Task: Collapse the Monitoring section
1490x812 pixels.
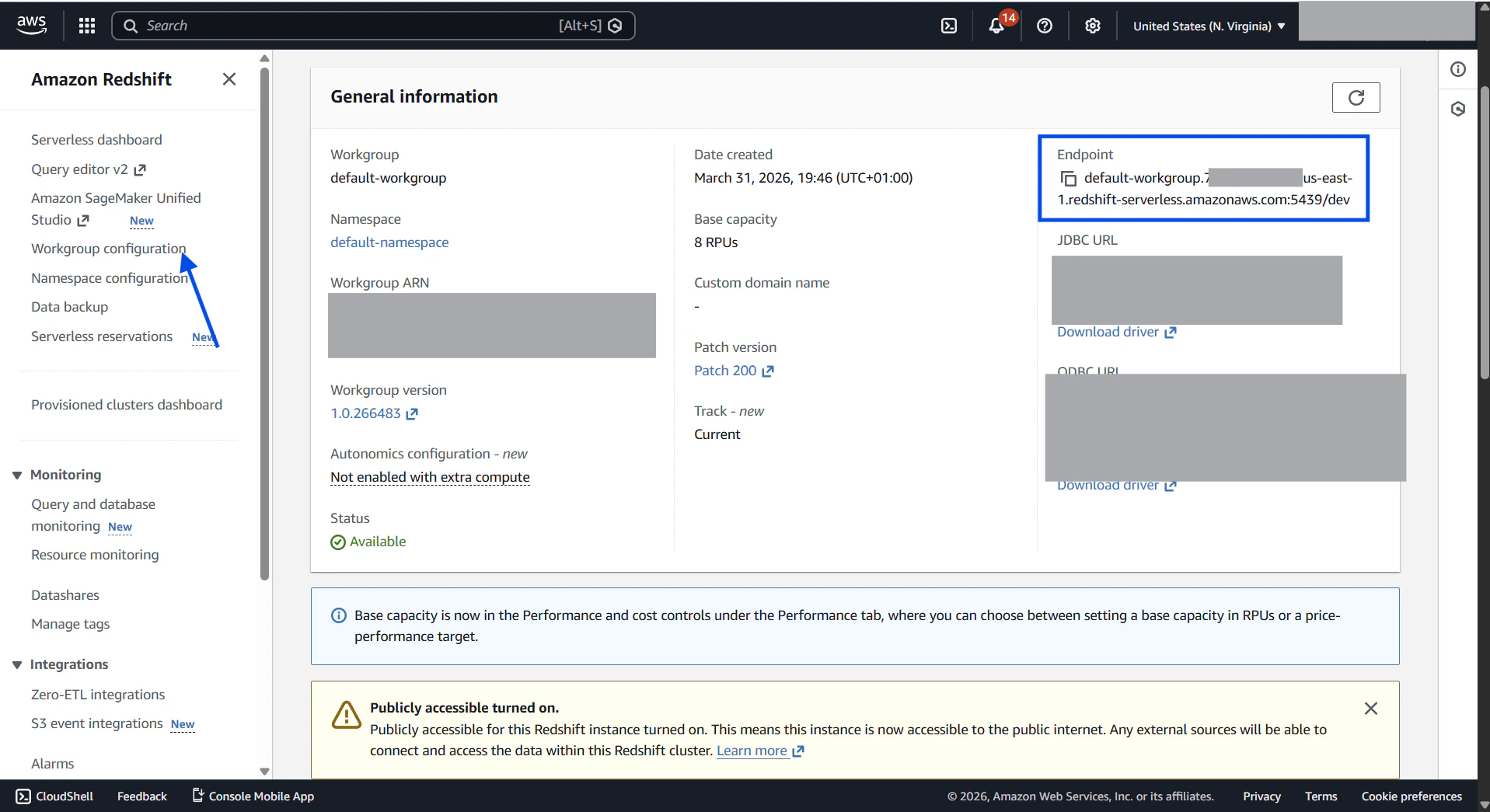Action: pyautogui.click(x=17, y=475)
